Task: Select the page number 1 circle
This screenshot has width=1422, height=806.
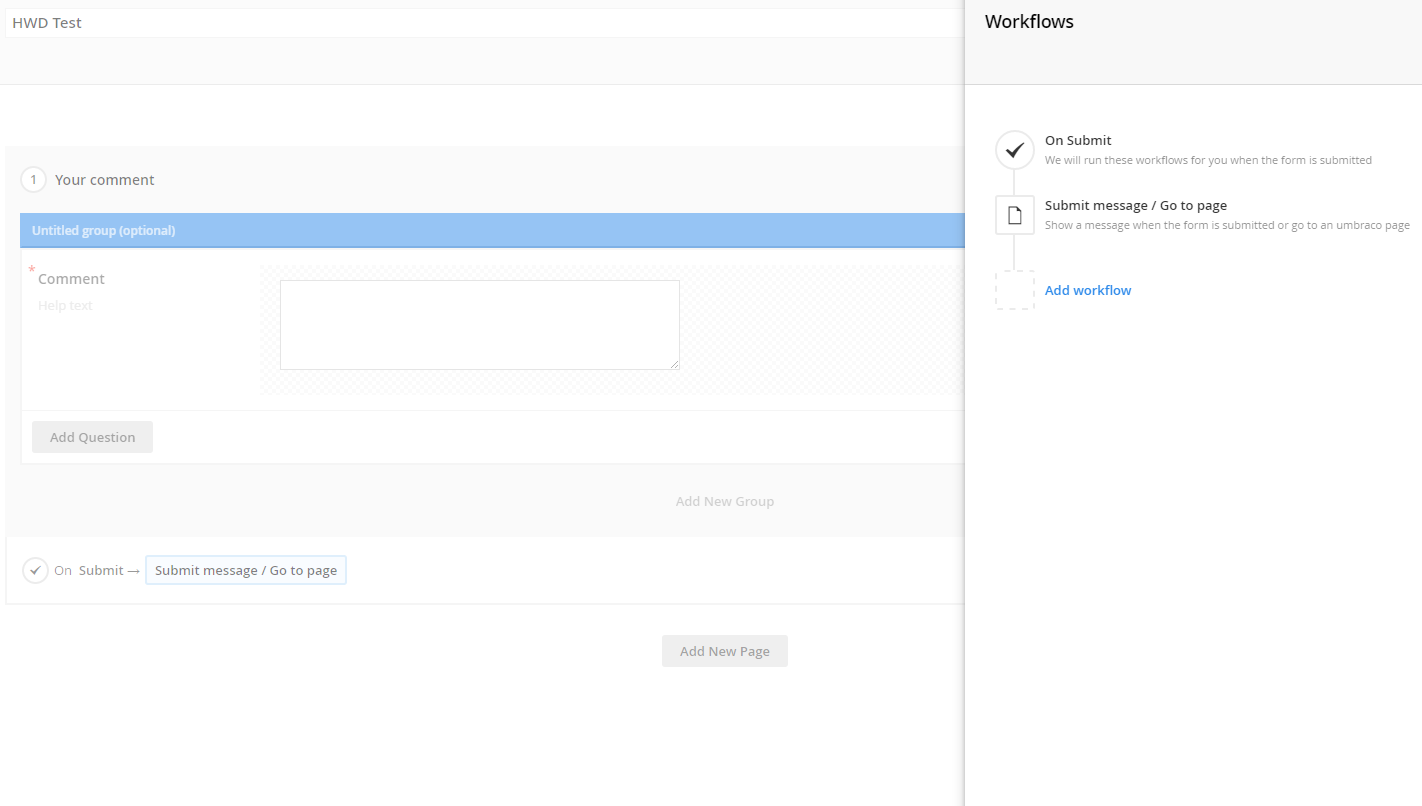Action: click(x=33, y=180)
